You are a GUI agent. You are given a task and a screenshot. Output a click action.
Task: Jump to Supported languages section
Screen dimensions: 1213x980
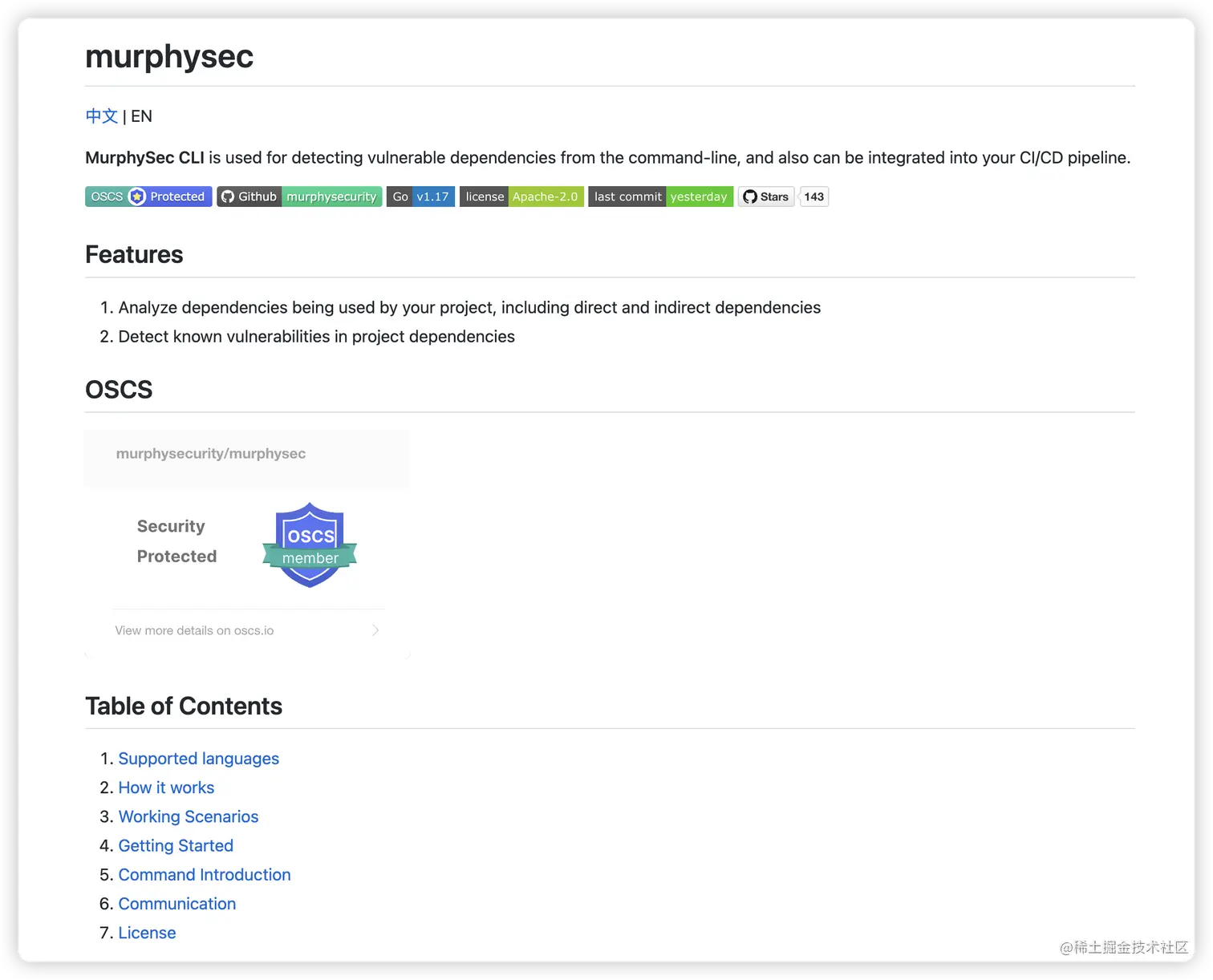pyautogui.click(x=198, y=759)
